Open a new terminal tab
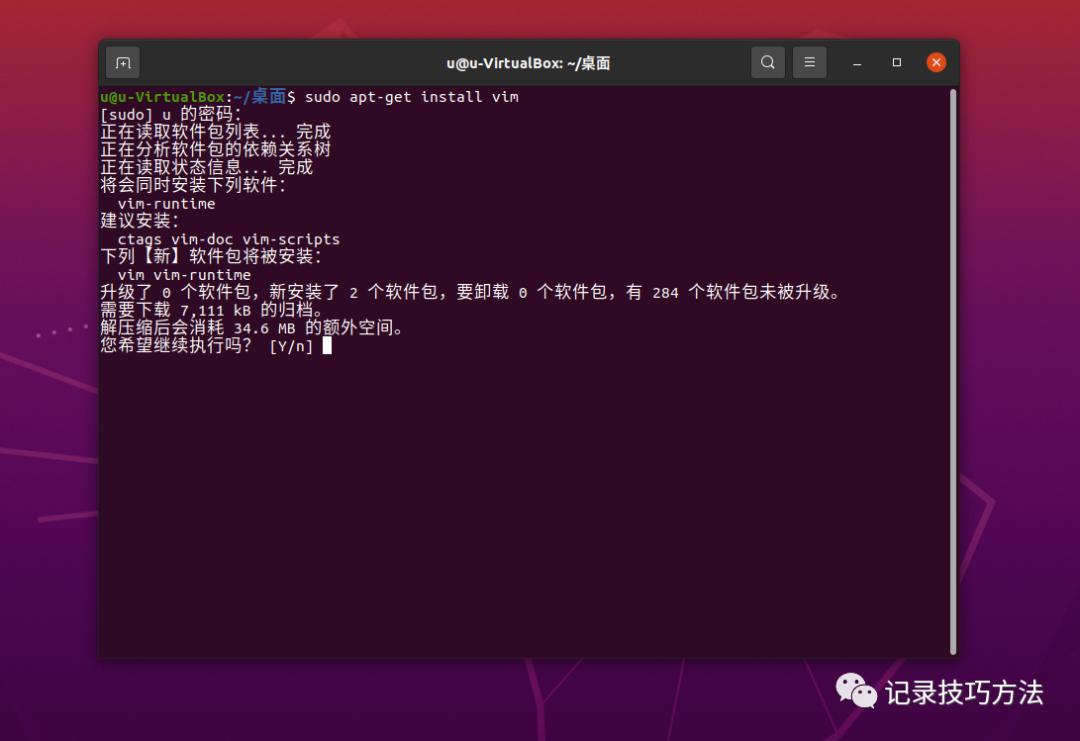Screen dimensions: 1080x741 point(123,63)
